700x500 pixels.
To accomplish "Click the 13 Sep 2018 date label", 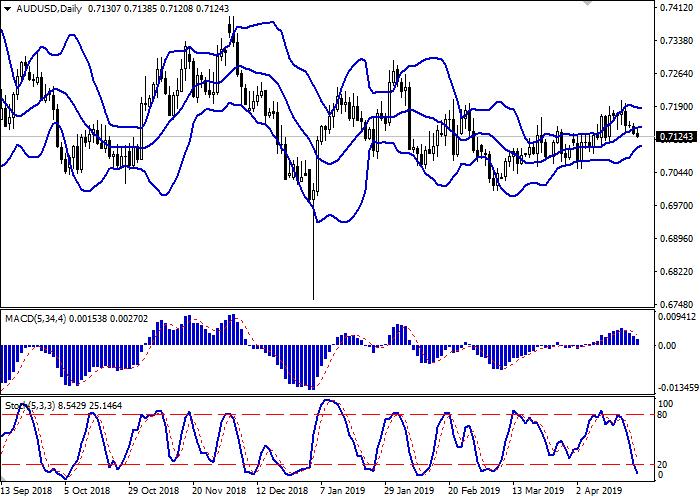I will (x=27, y=491).
